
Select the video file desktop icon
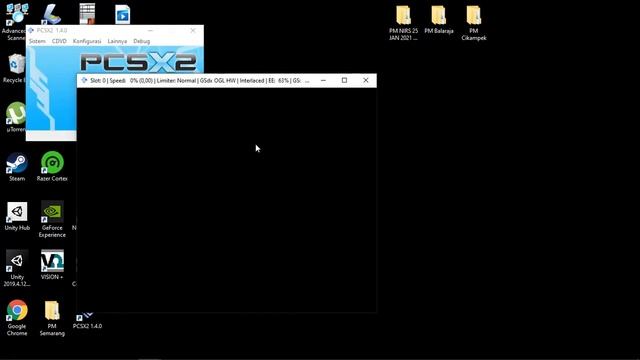coord(122,15)
